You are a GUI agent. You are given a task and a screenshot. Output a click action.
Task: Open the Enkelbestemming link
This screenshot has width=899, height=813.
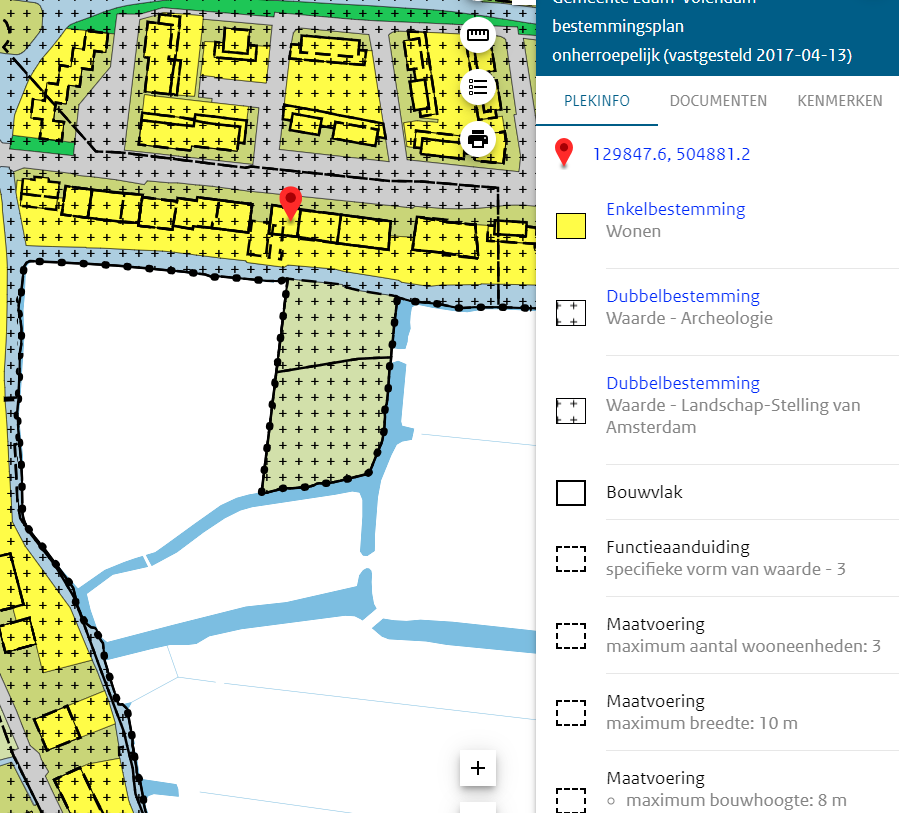tap(675, 209)
